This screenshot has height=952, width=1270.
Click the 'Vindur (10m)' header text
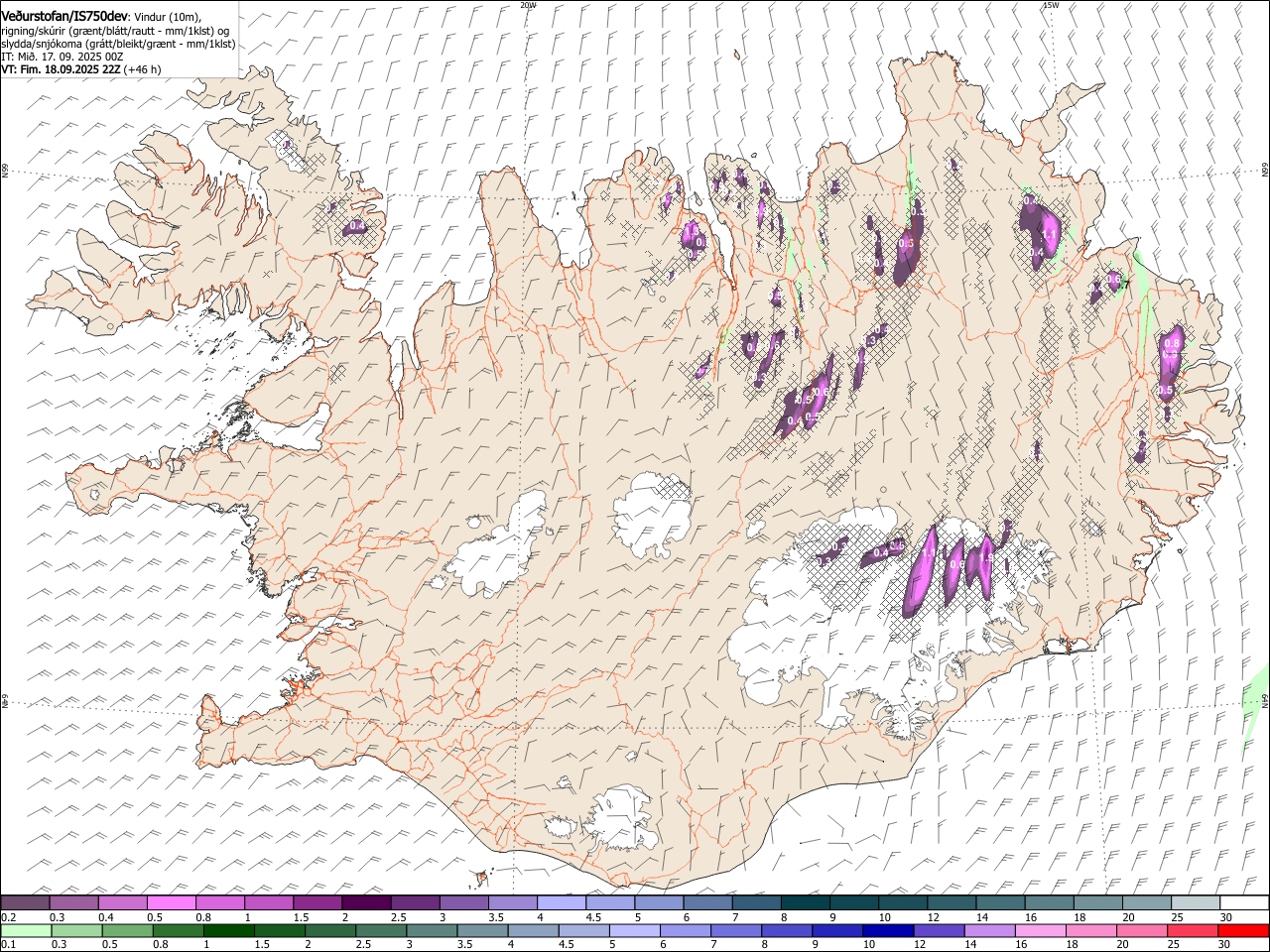click(167, 17)
